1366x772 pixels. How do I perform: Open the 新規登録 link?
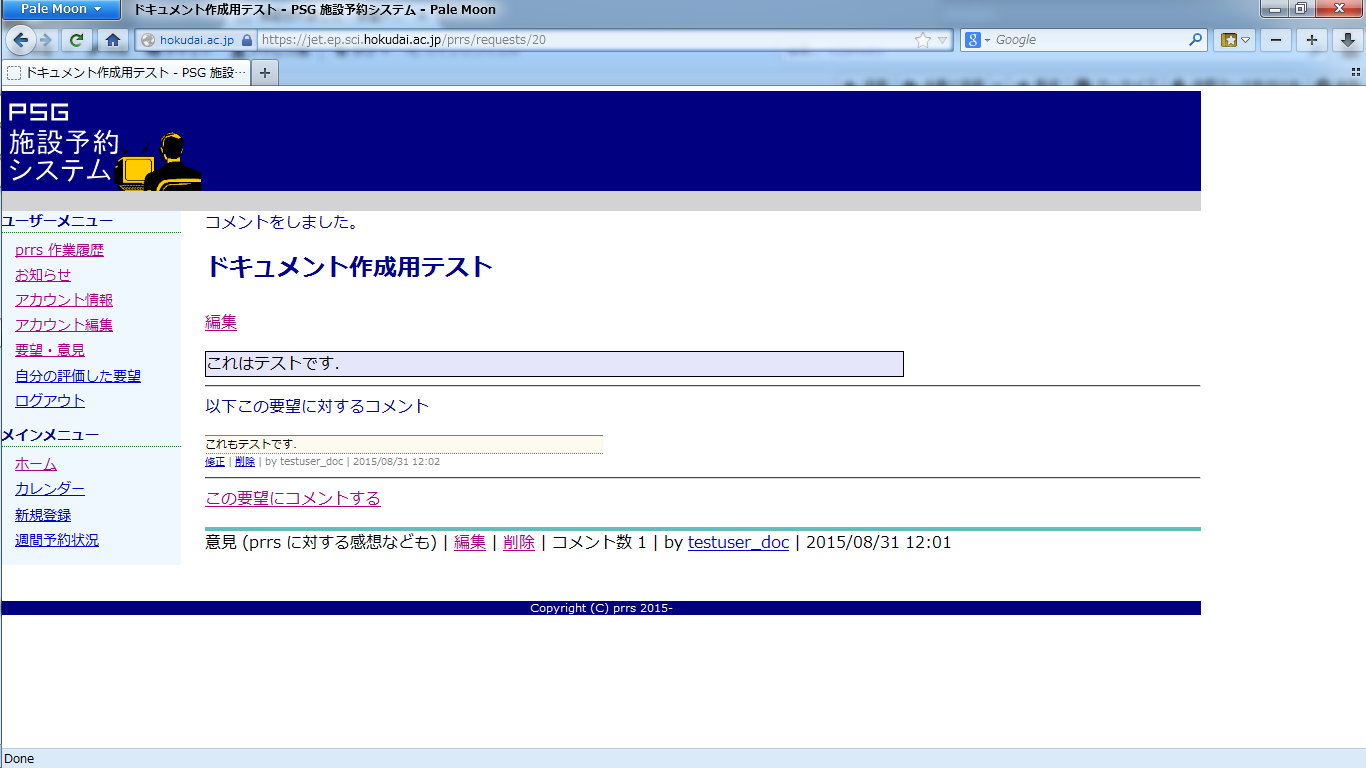click(x=43, y=515)
